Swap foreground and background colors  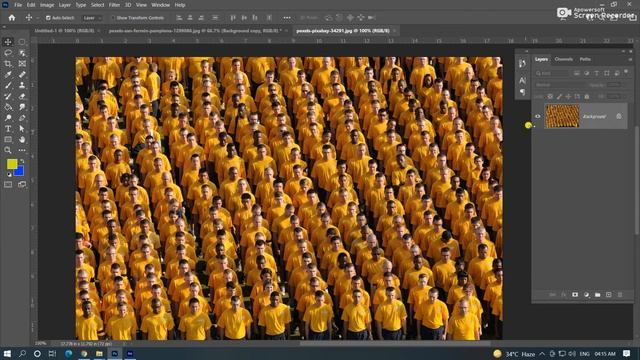tap(22, 162)
